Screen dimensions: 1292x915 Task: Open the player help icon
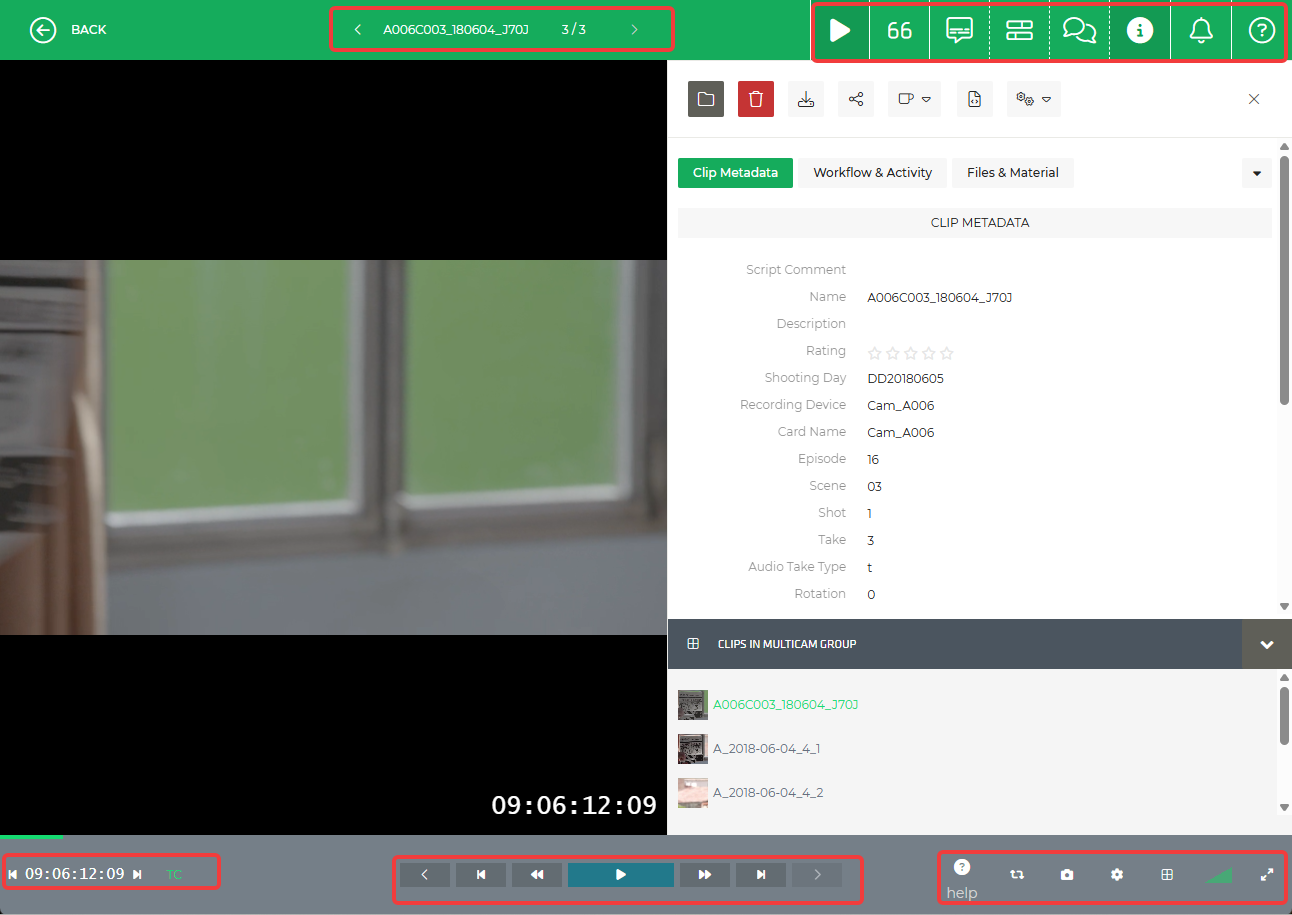(x=962, y=867)
